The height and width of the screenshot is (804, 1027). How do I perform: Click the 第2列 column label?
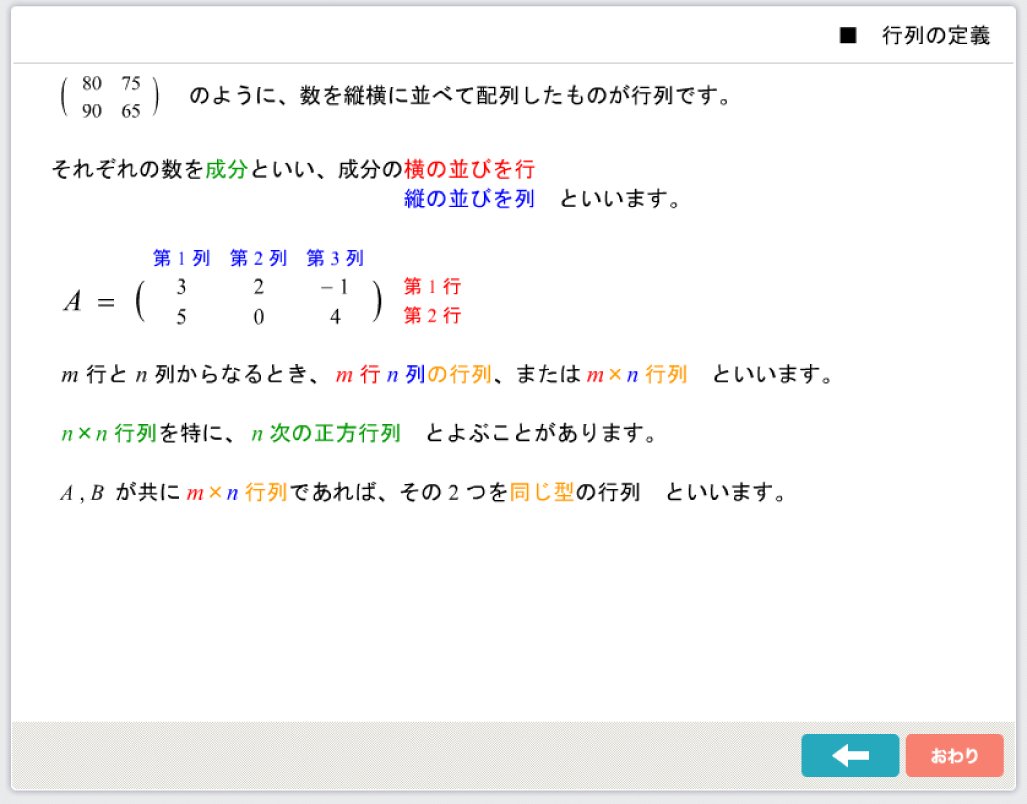point(258,259)
